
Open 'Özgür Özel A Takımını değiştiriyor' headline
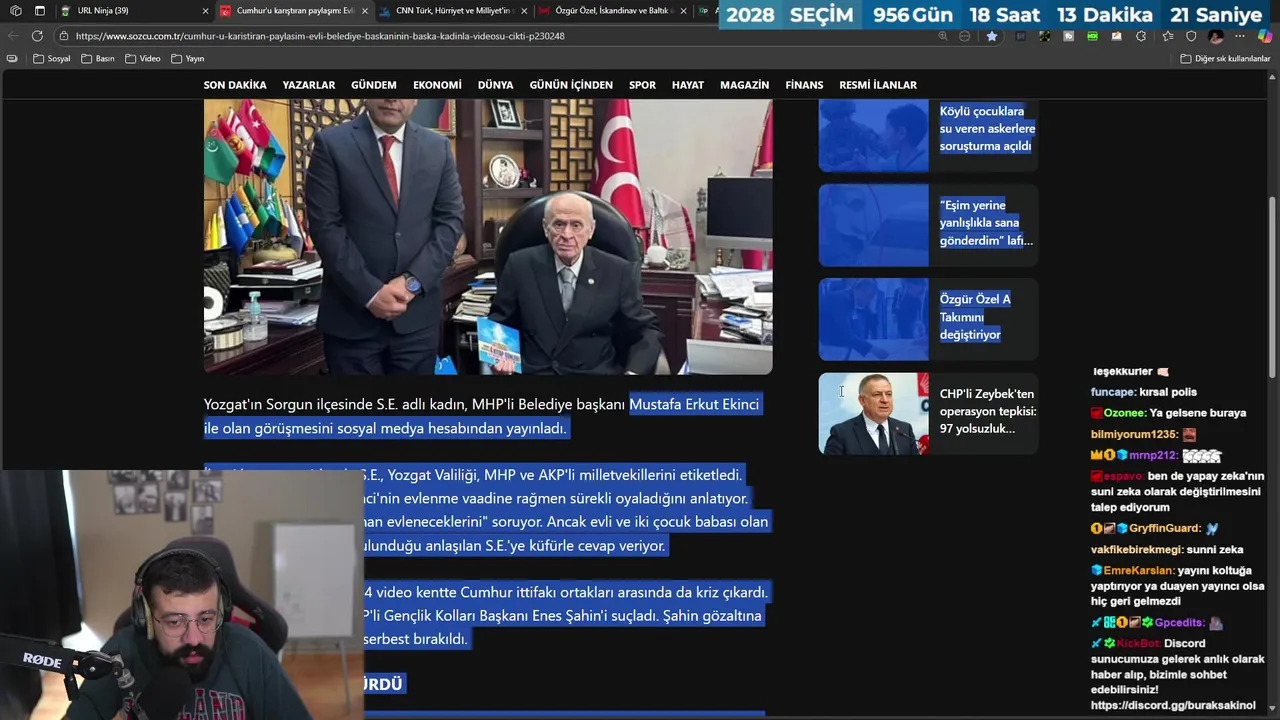point(975,317)
